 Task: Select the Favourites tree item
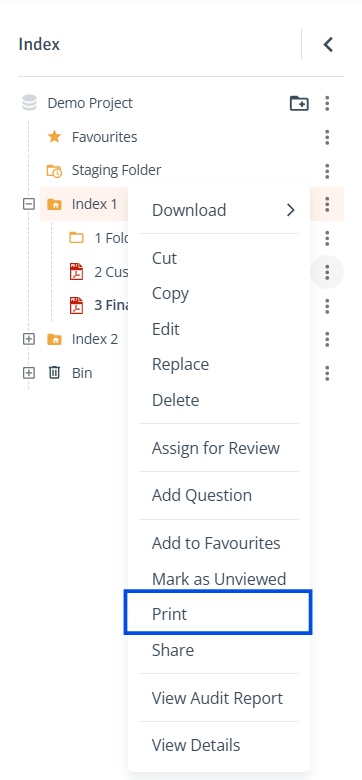pyautogui.click(x=104, y=137)
